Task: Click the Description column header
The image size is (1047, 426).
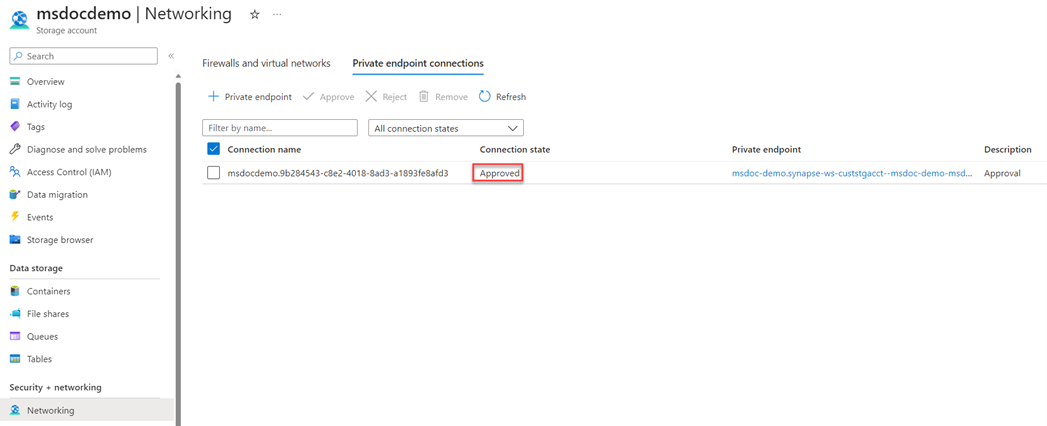Action: coord(1008,150)
